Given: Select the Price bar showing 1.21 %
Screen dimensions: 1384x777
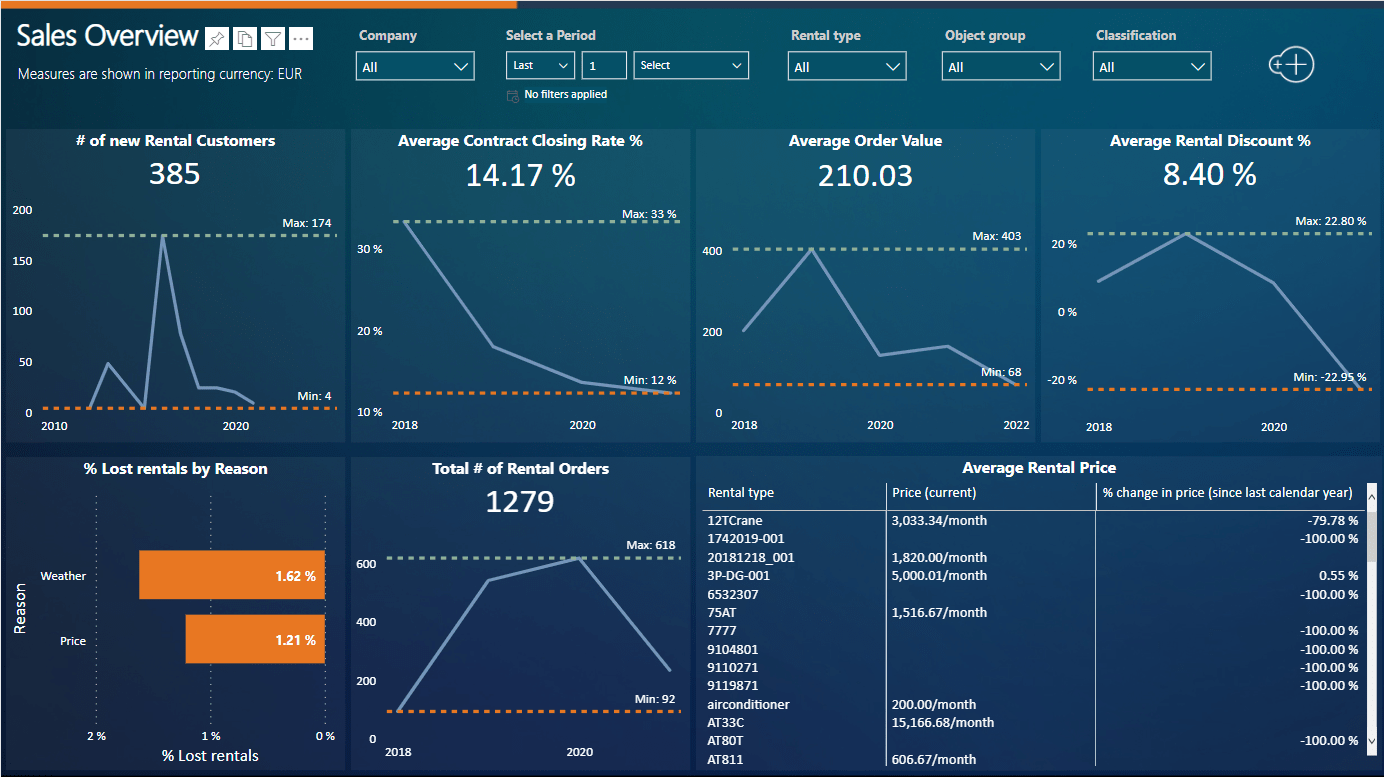Looking at the screenshot, I should point(255,641).
